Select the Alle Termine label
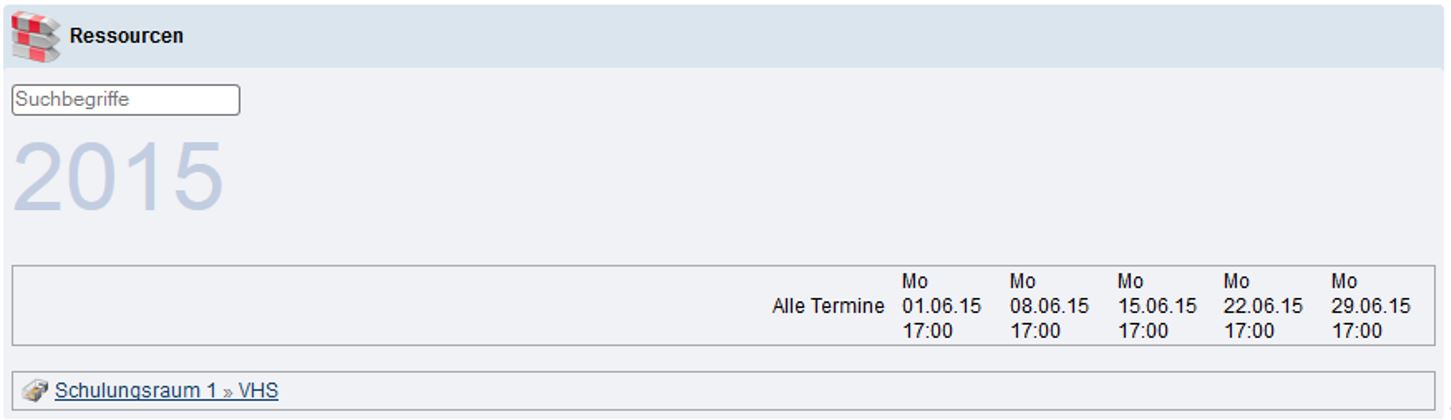Image resolution: width=1451 pixels, height=420 pixels. click(x=828, y=306)
